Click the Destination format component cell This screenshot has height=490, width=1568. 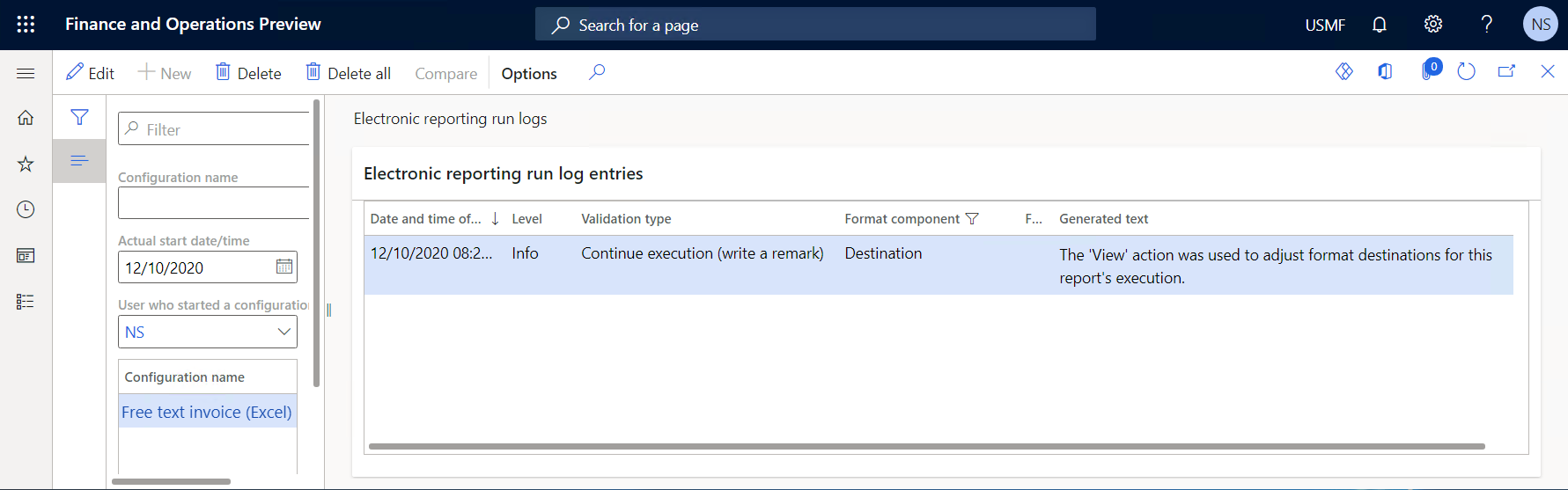tap(883, 253)
